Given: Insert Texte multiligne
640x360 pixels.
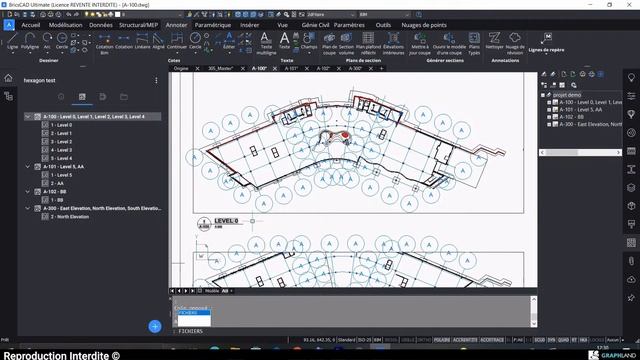Looking at the screenshot, I should 266,43.
